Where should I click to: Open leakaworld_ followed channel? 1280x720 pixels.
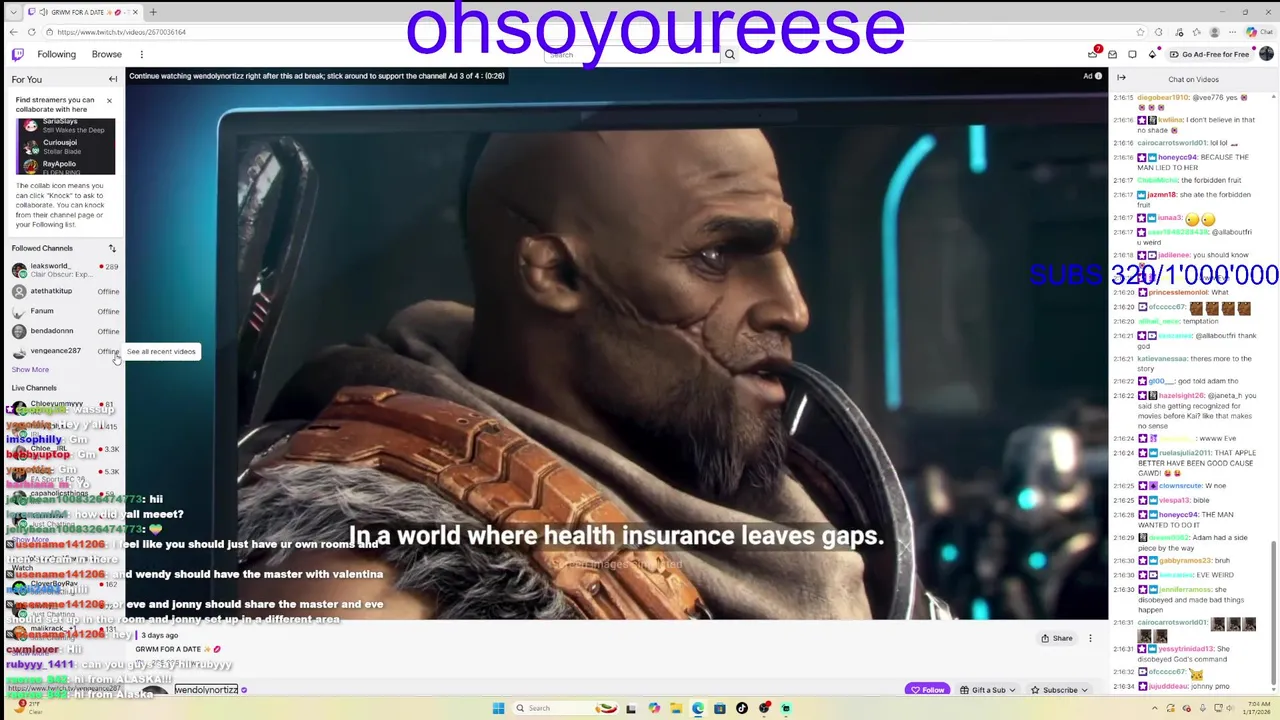tap(64, 270)
